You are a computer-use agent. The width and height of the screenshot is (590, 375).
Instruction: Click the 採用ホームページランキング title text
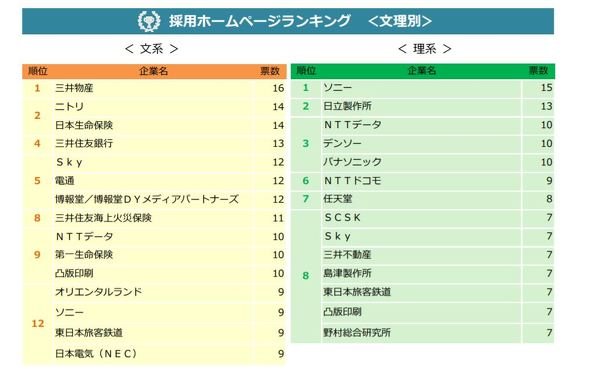coord(260,21)
